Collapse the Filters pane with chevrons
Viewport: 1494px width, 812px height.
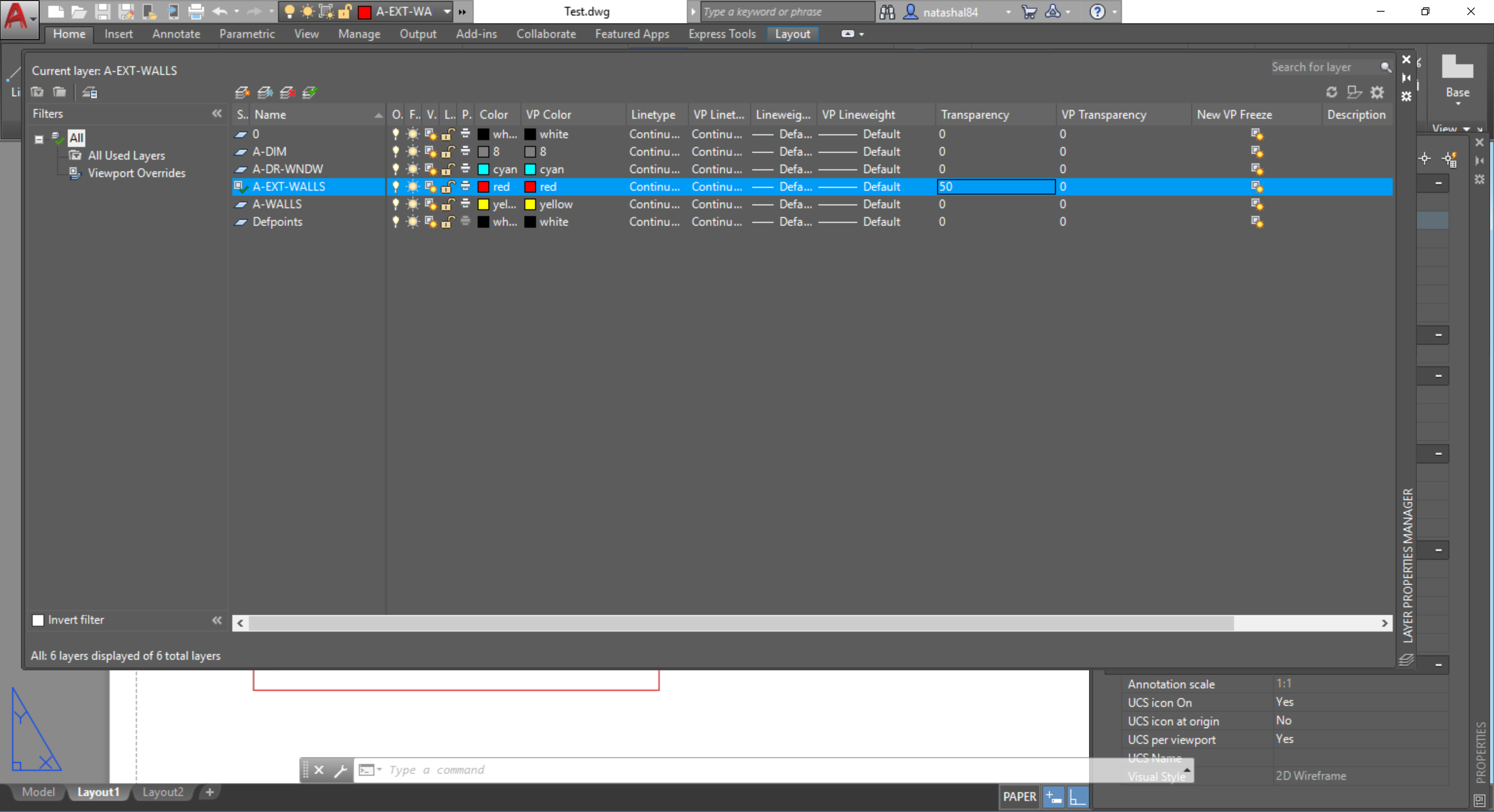click(x=217, y=114)
